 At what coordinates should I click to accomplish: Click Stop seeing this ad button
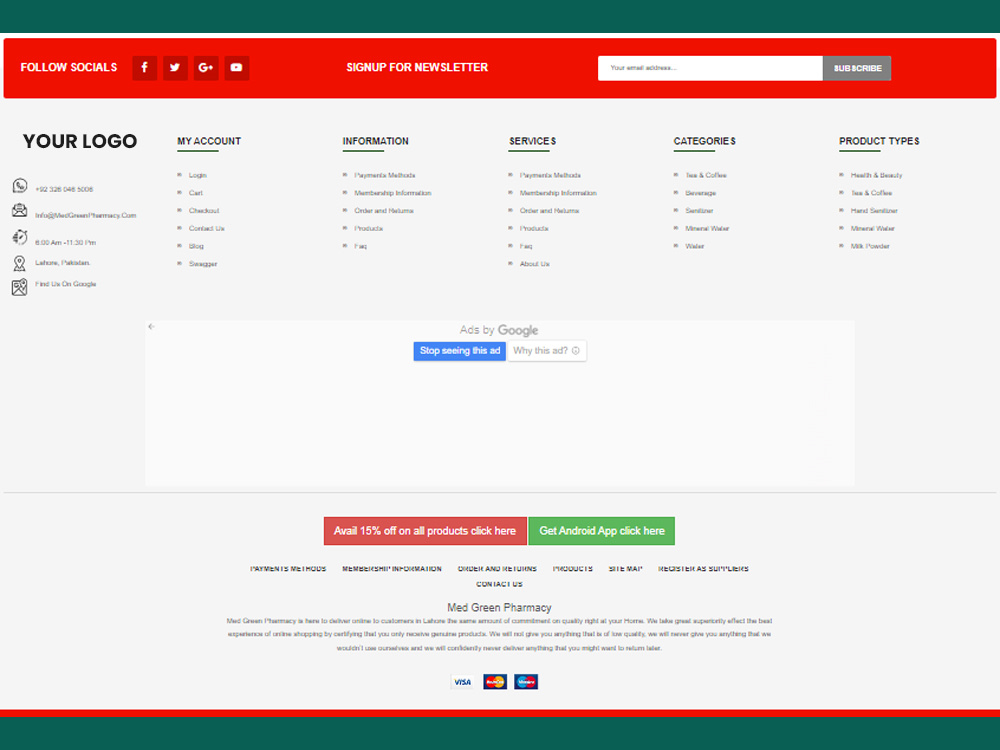point(460,351)
